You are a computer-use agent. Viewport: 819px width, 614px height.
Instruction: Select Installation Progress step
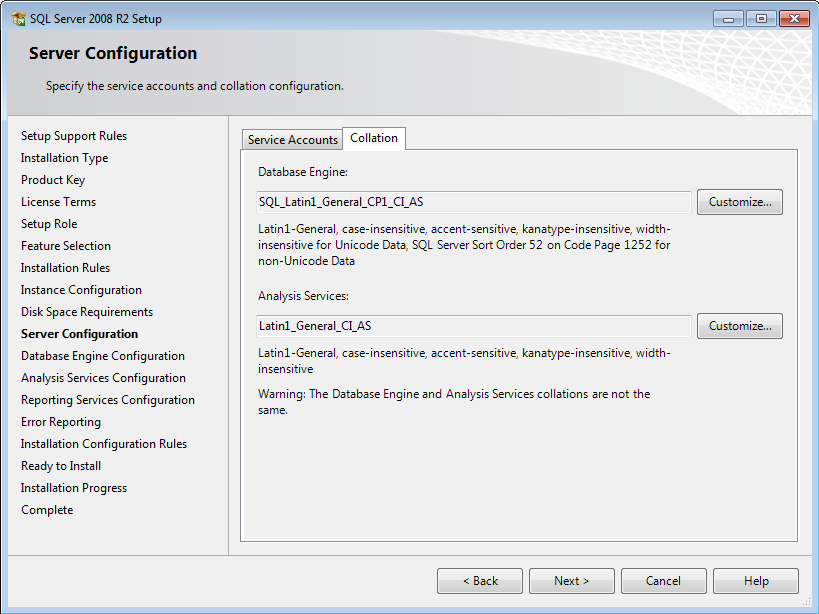[x=74, y=488]
